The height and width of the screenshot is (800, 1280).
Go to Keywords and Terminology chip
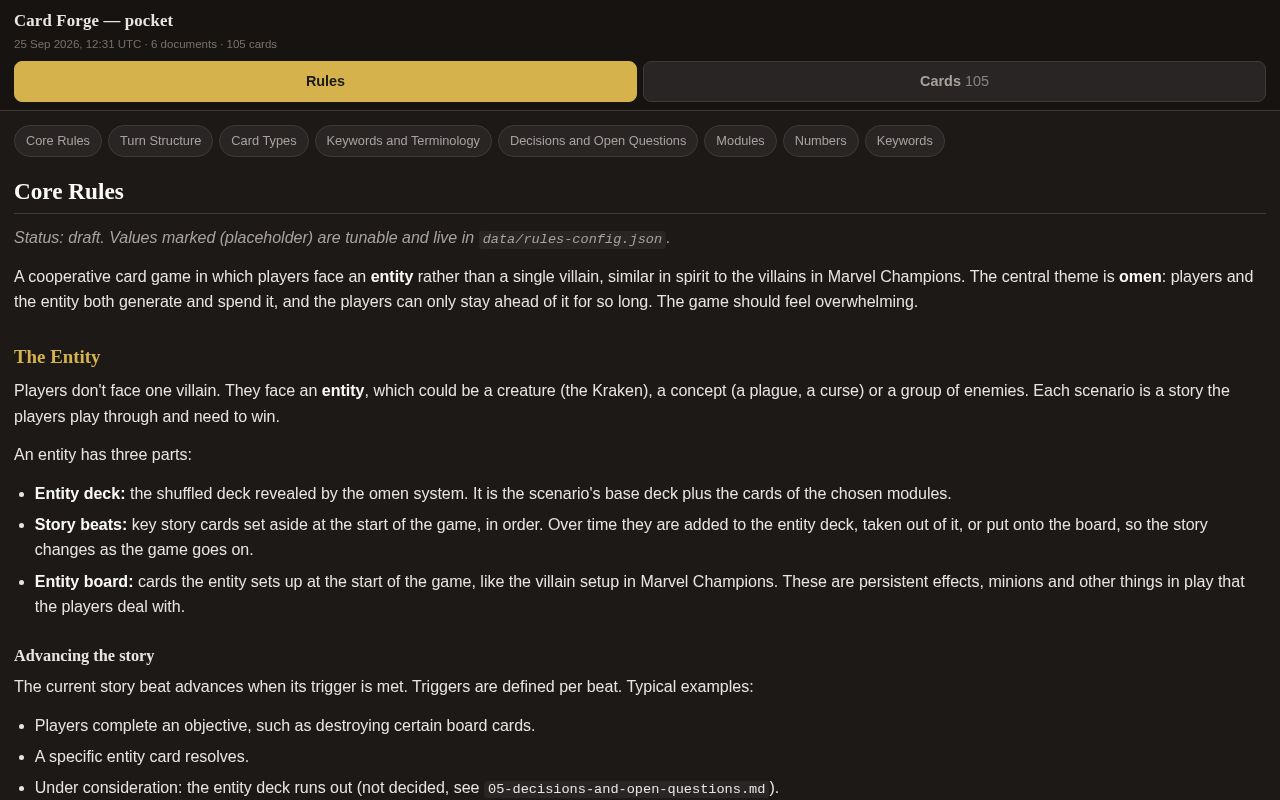pos(403,141)
